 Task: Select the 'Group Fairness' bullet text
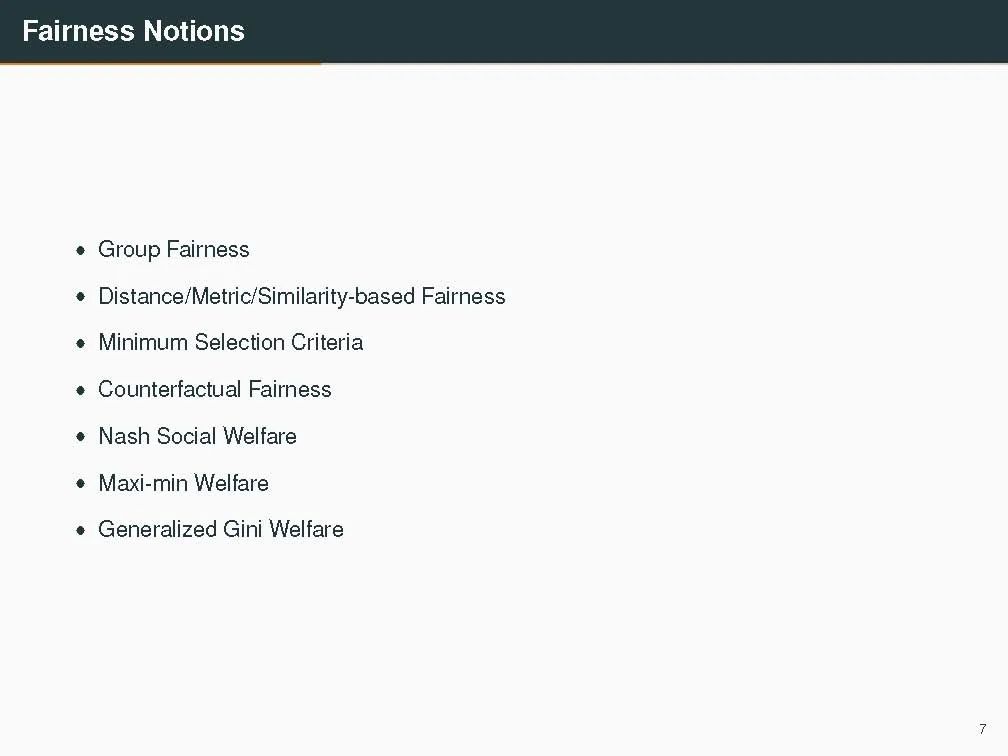click(x=174, y=249)
